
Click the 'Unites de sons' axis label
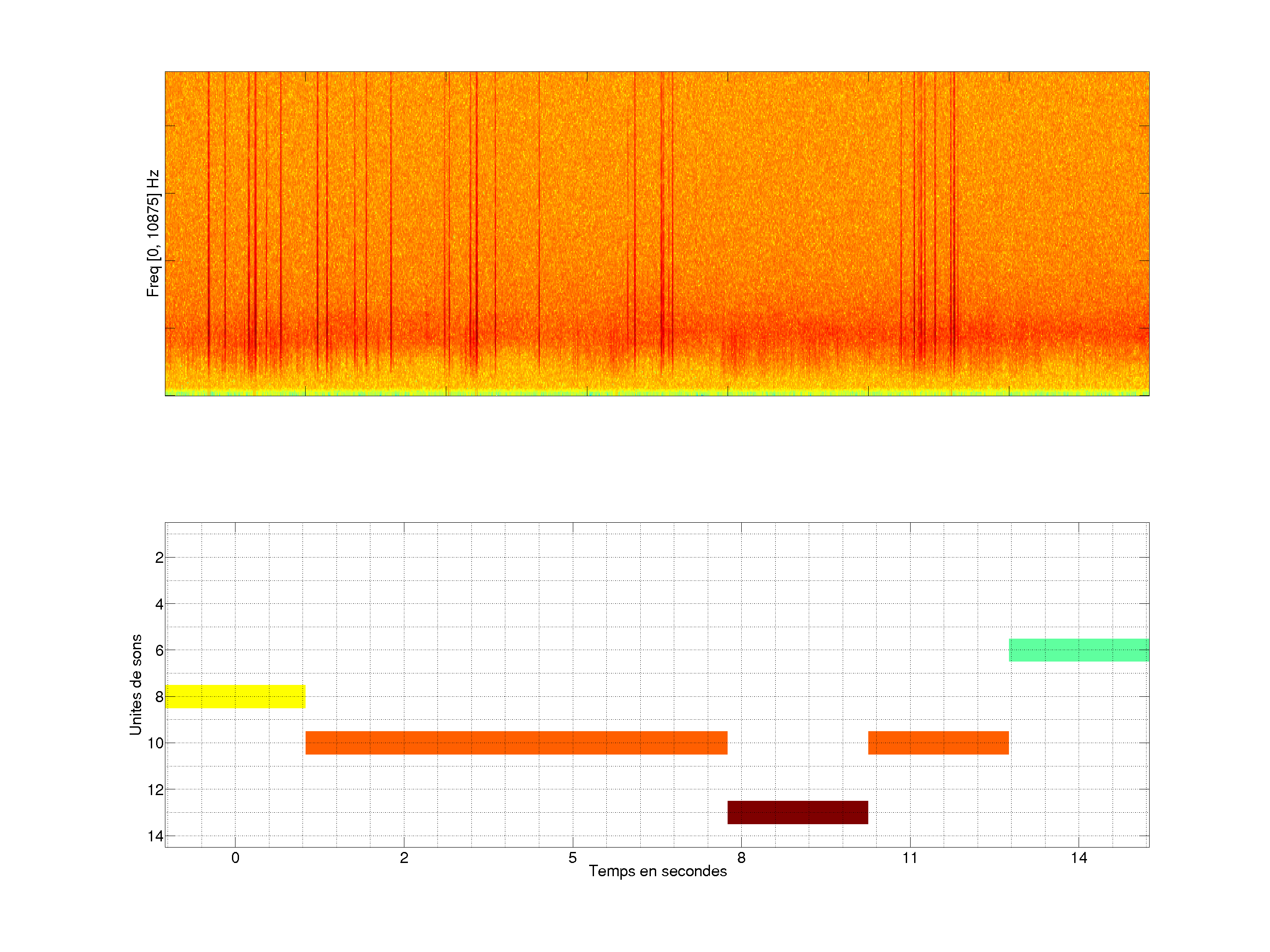click(136, 684)
